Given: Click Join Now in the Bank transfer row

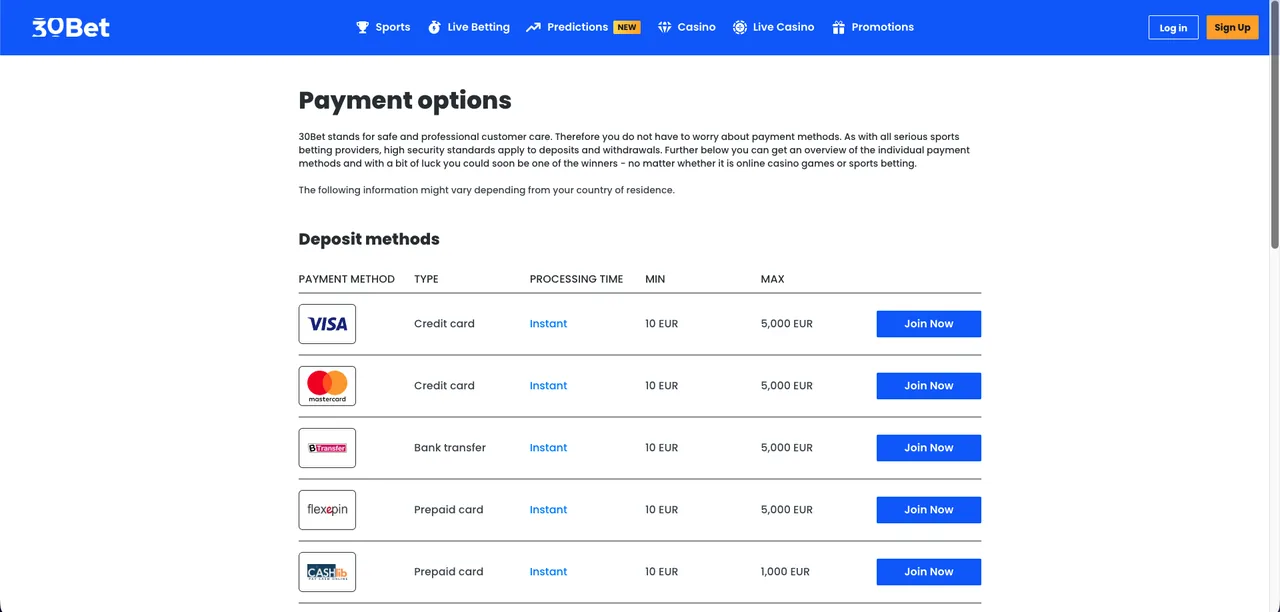Looking at the screenshot, I should [929, 448].
